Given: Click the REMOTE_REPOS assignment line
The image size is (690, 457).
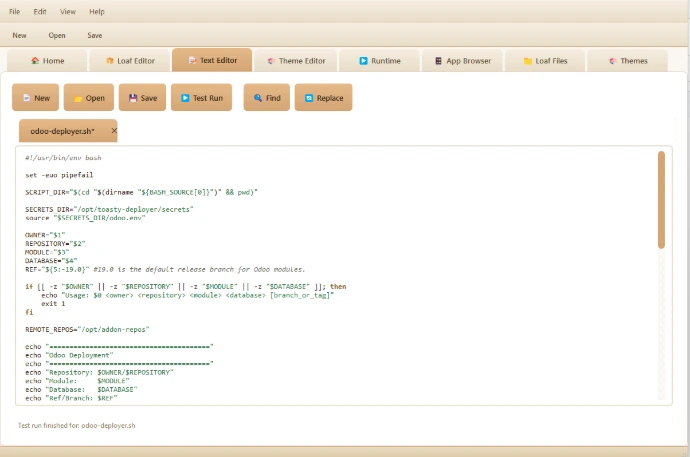Looking at the screenshot, I should point(87,329).
